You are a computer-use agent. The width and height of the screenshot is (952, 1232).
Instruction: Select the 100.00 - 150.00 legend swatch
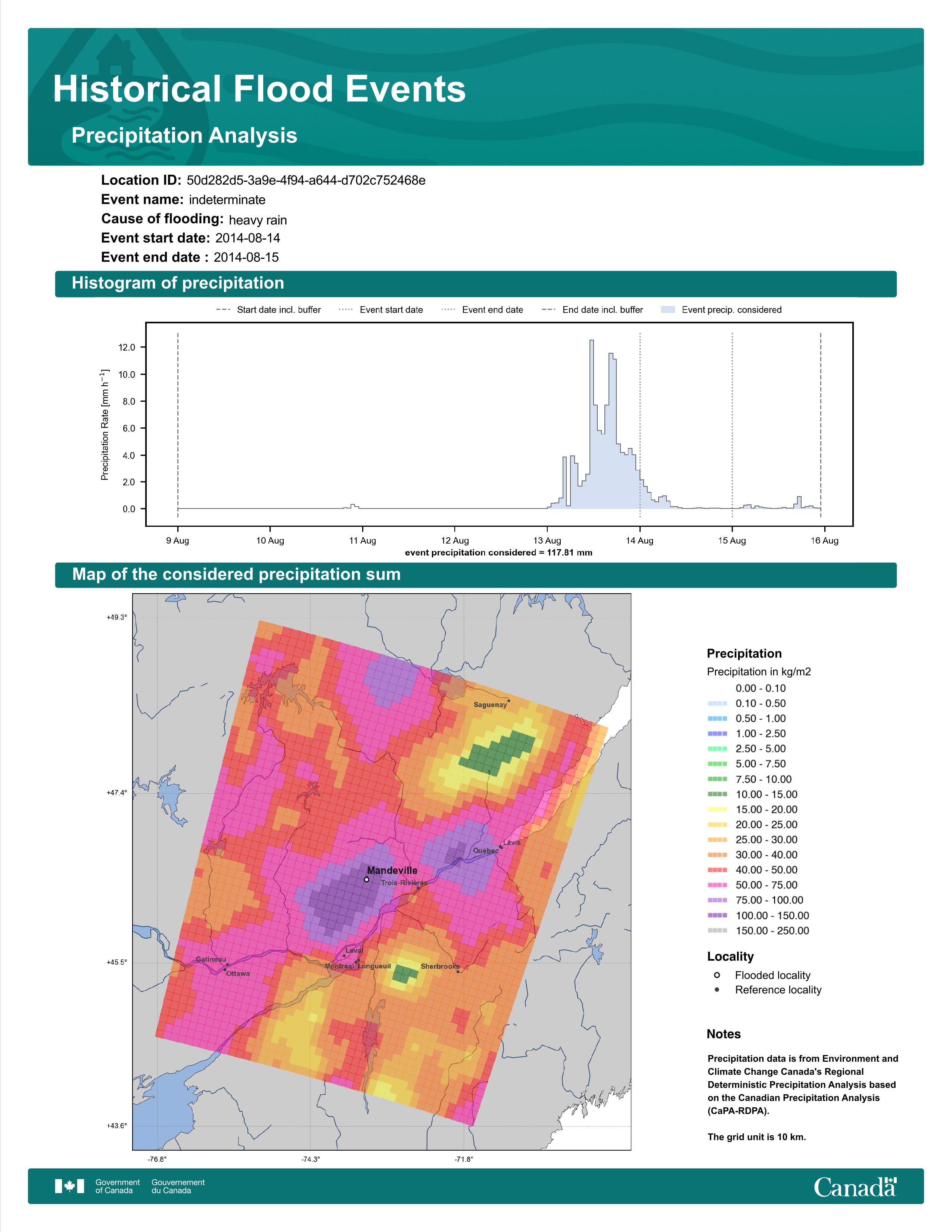pyautogui.click(x=717, y=915)
